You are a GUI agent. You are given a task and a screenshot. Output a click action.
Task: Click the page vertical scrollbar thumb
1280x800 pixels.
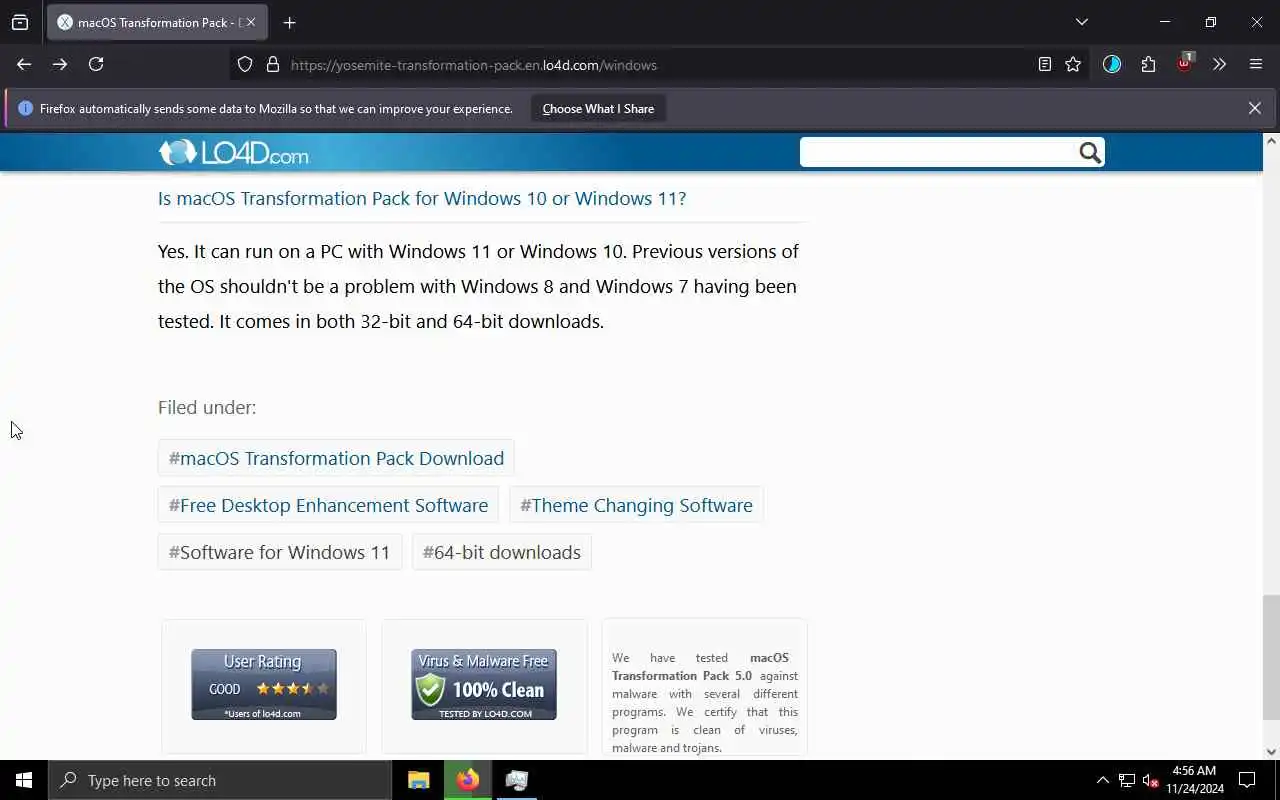1271,657
